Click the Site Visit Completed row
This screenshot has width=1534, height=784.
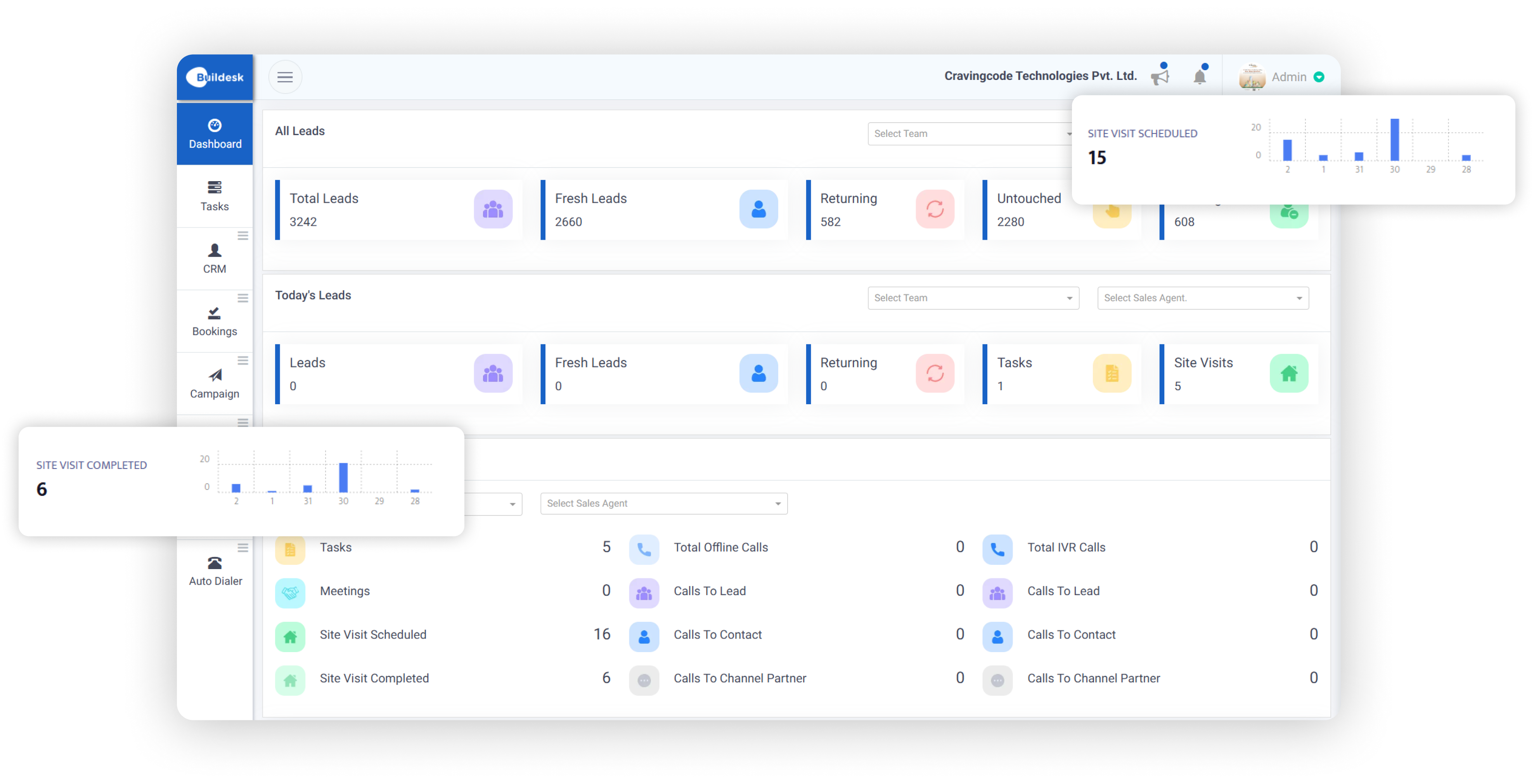[x=374, y=678]
